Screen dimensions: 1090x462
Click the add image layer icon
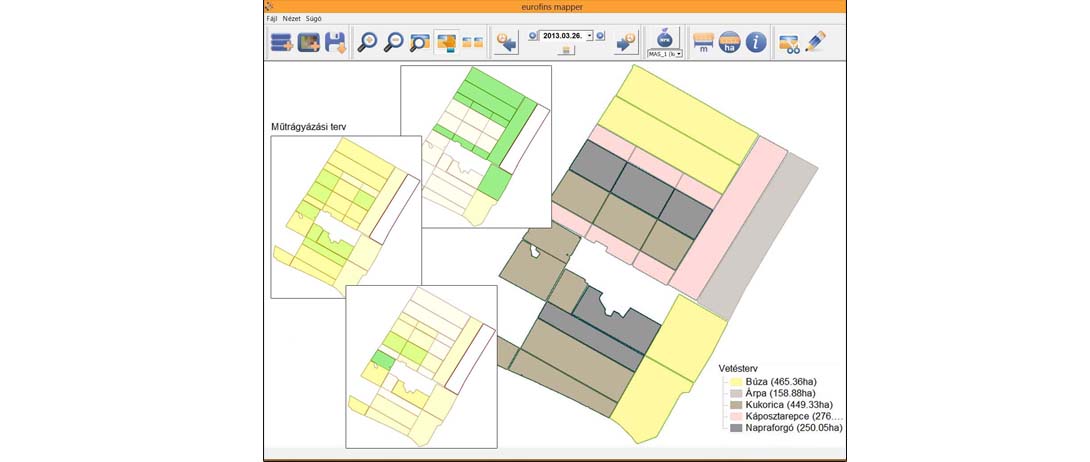pyautogui.click(x=309, y=42)
